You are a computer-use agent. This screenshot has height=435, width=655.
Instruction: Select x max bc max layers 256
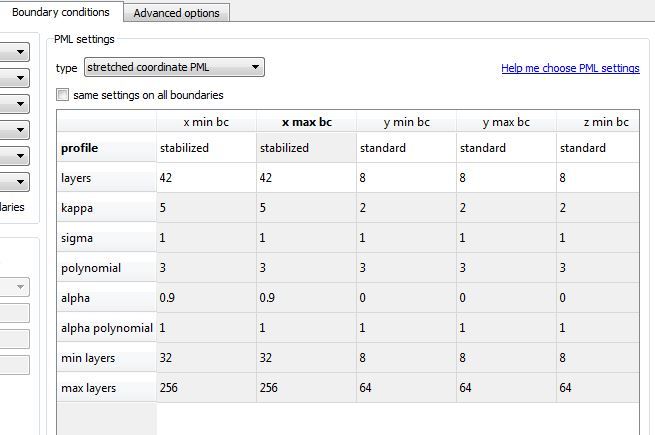tap(306, 388)
